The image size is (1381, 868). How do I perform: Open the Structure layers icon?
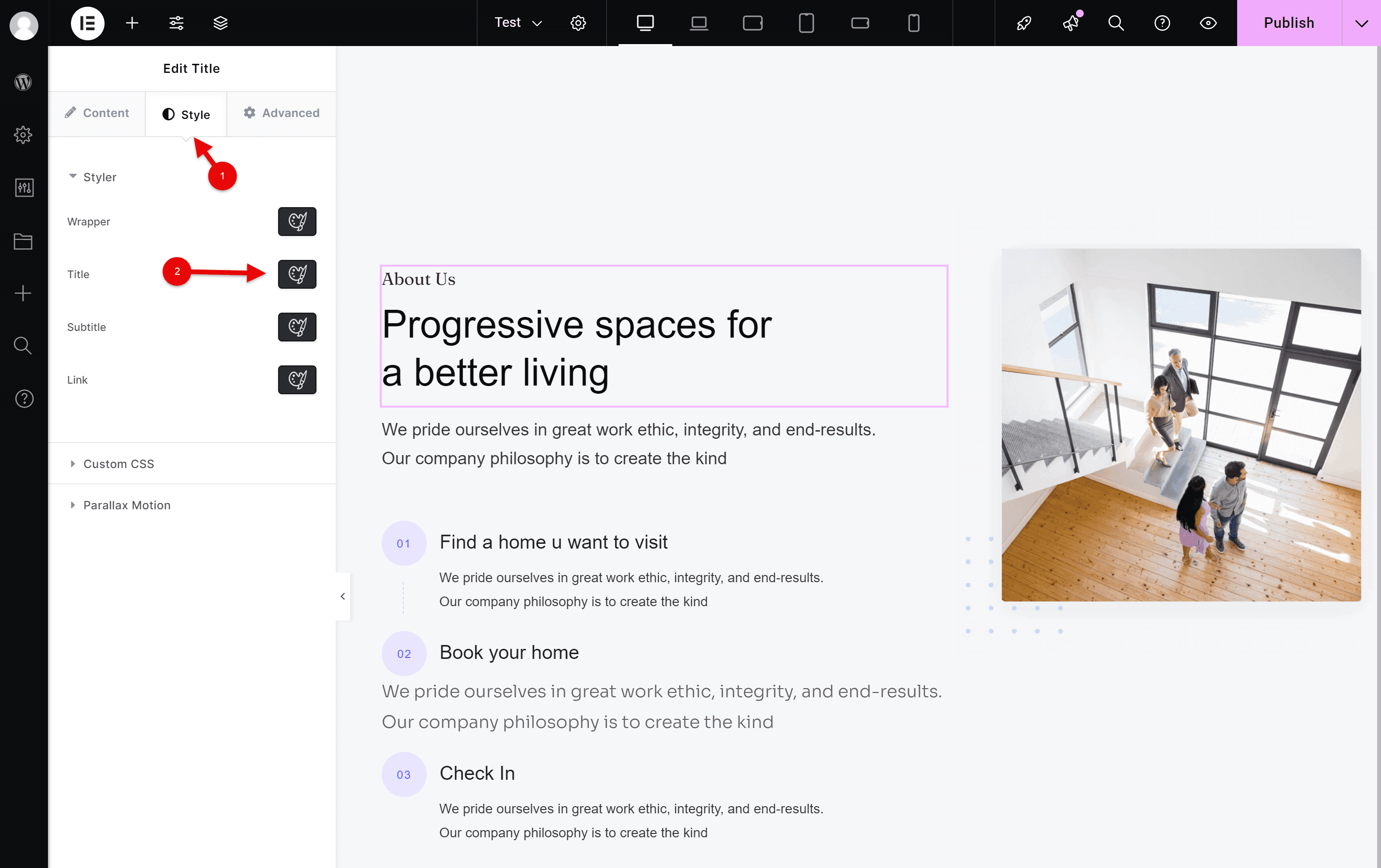[220, 23]
